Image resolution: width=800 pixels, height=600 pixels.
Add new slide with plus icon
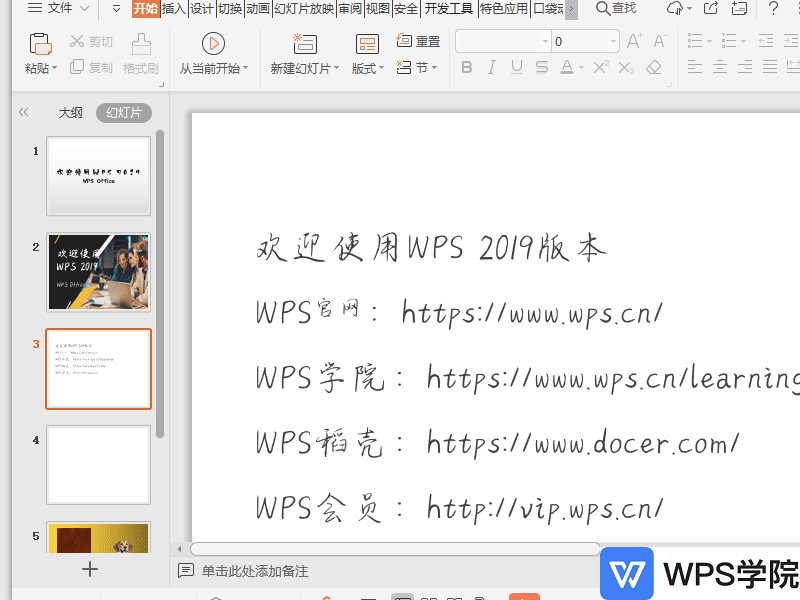point(90,569)
